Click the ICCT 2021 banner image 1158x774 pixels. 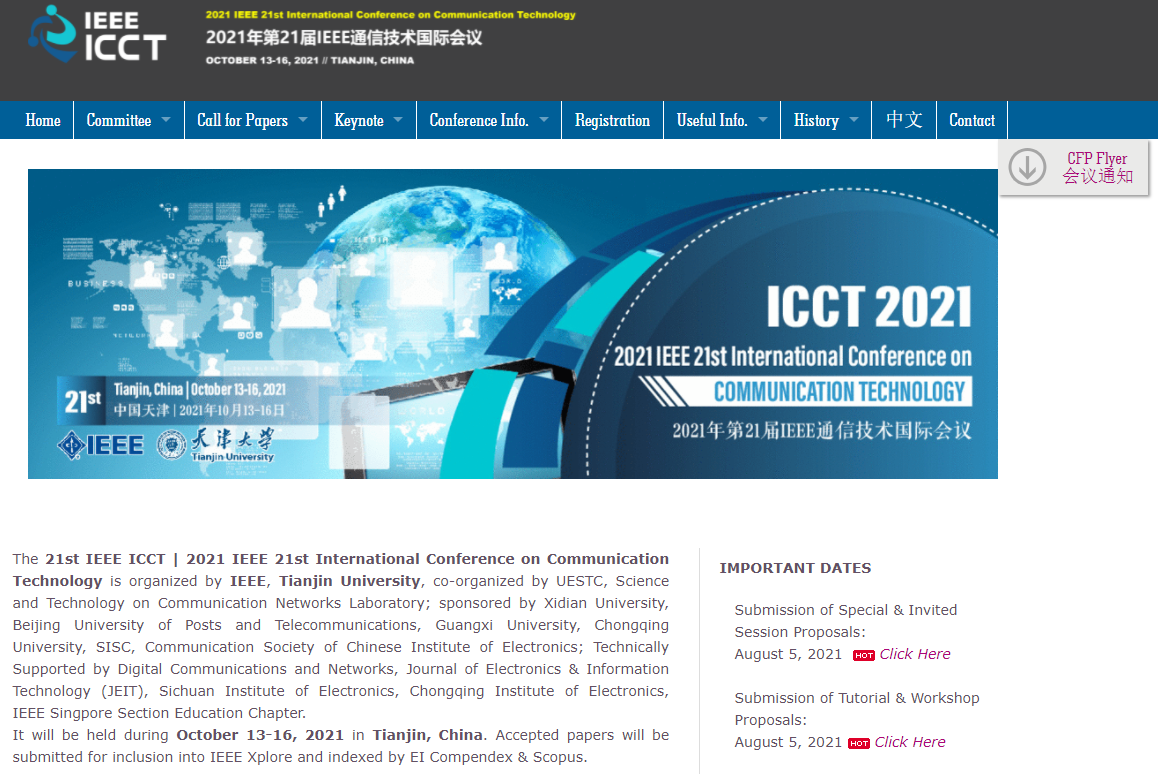pos(513,323)
